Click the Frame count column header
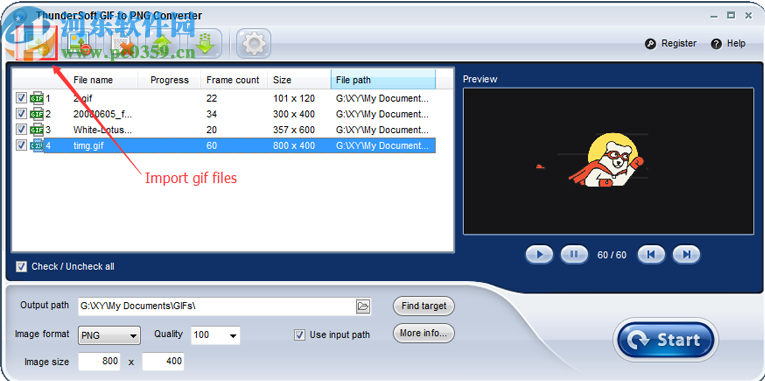765x381 pixels. tap(233, 80)
